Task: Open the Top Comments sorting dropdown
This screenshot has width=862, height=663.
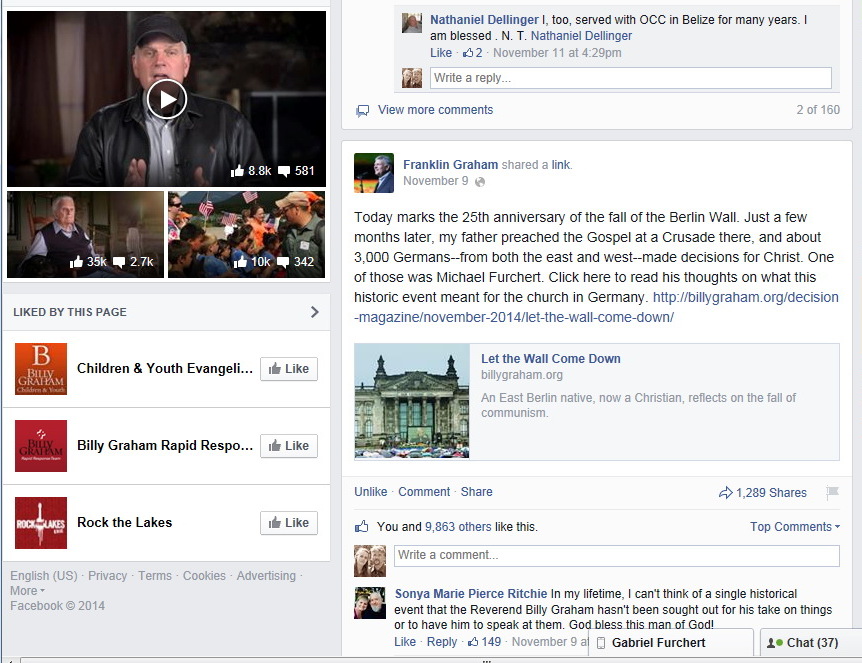Action: pos(794,527)
